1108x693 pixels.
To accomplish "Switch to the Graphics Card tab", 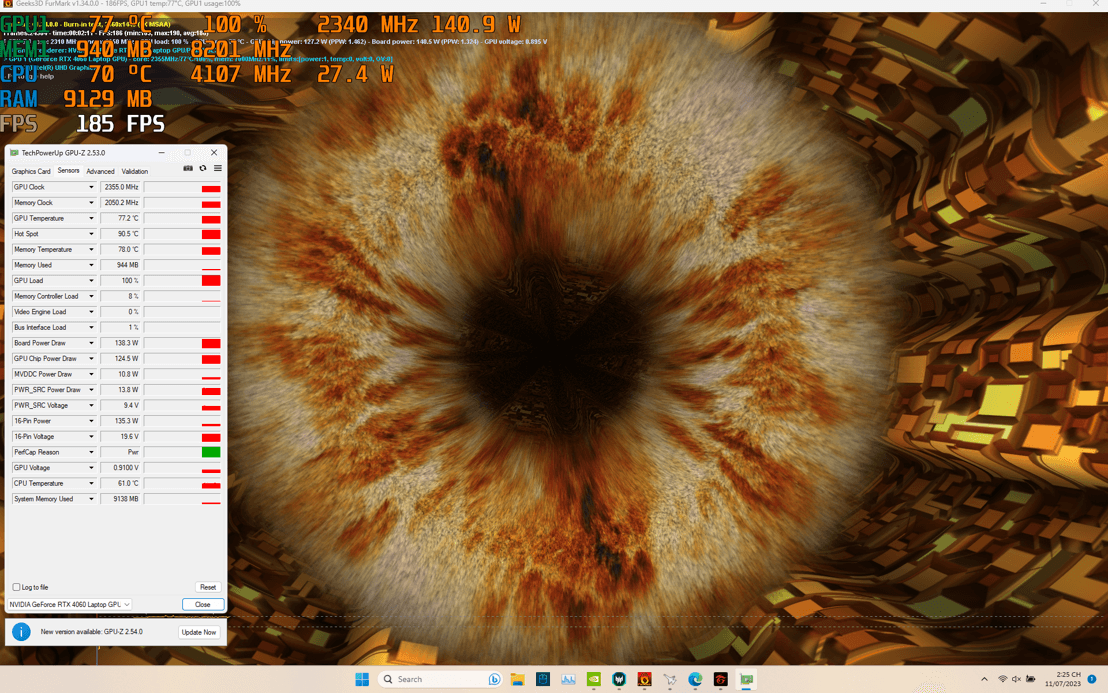I will [31, 171].
